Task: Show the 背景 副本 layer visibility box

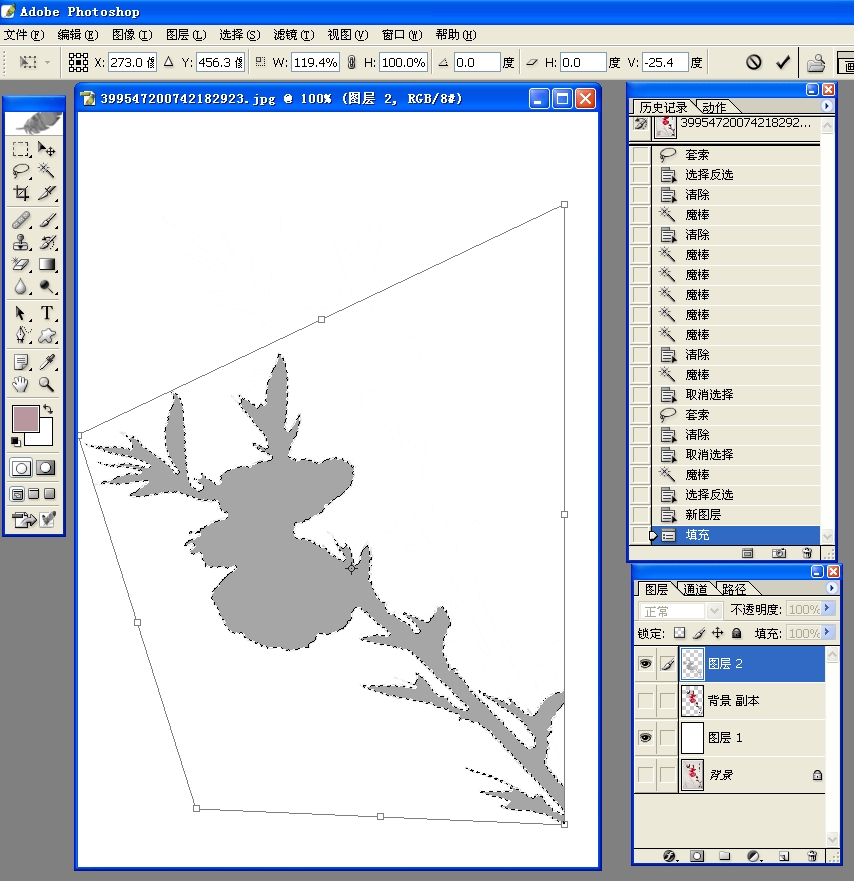Action: point(645,701)
